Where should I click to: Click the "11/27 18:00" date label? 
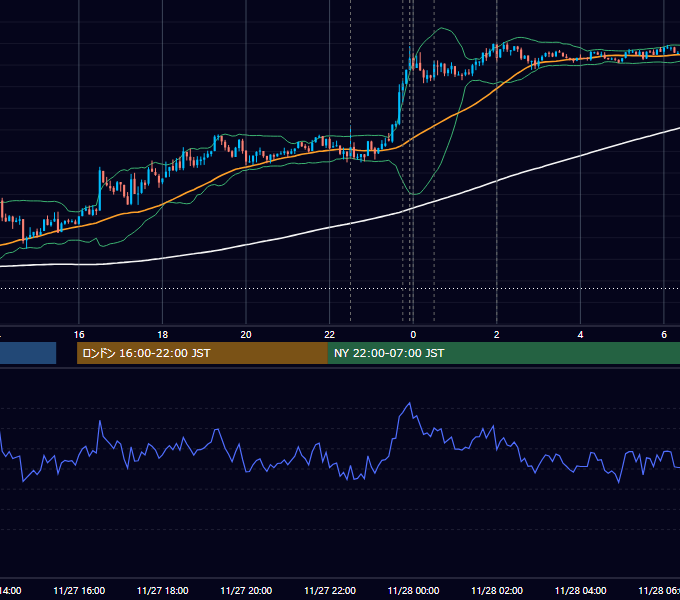point(163,590)
